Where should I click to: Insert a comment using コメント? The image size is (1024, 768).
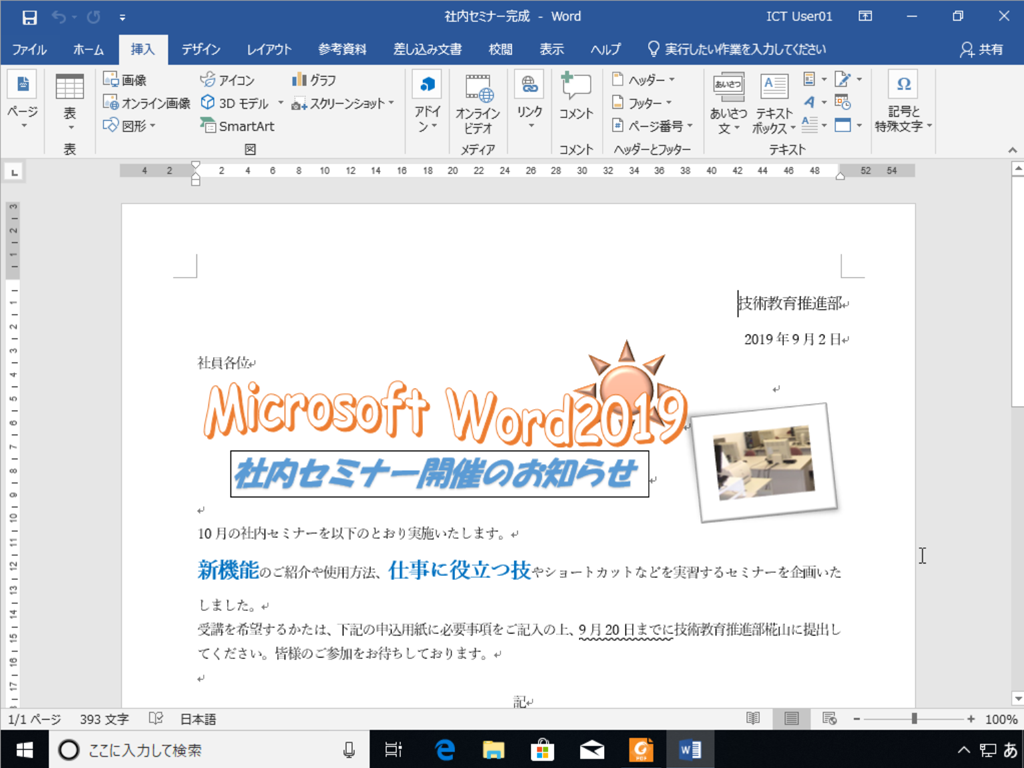(x=576, y=95)
